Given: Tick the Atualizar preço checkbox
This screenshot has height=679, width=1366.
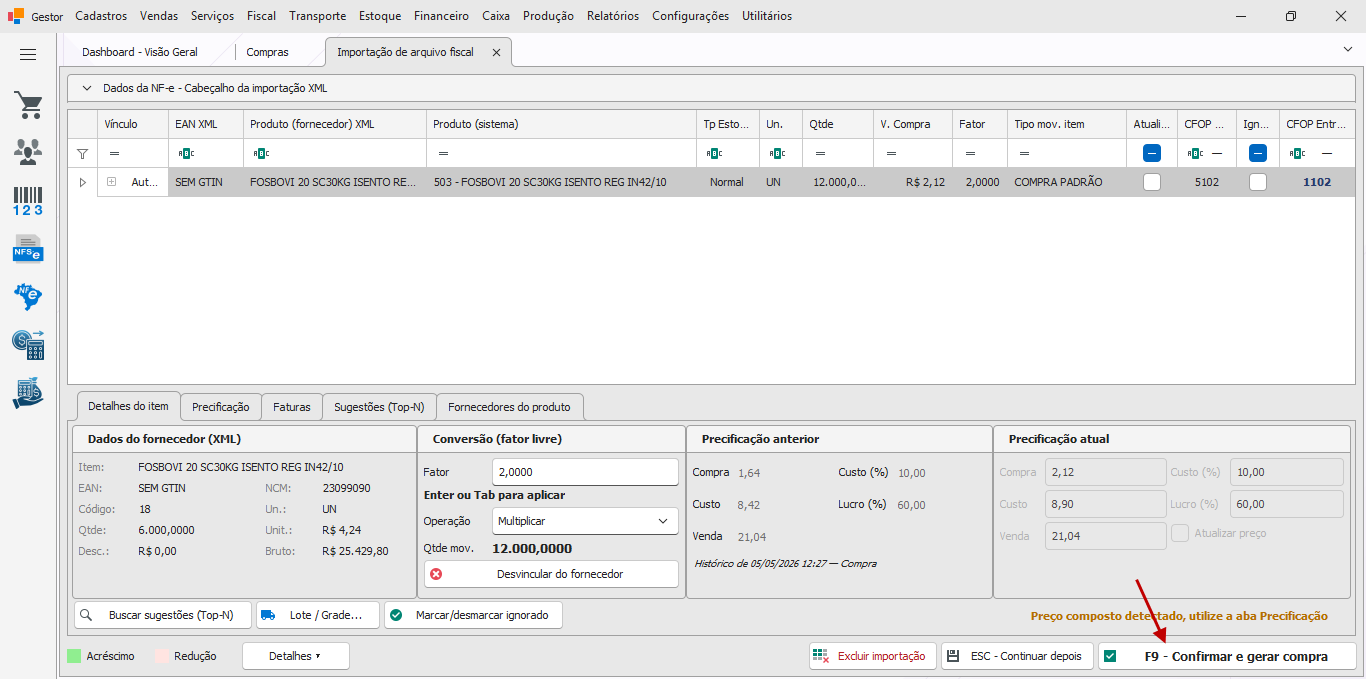Looking at the screenshot, I should pyautogui.click(x=1180, y=533).
